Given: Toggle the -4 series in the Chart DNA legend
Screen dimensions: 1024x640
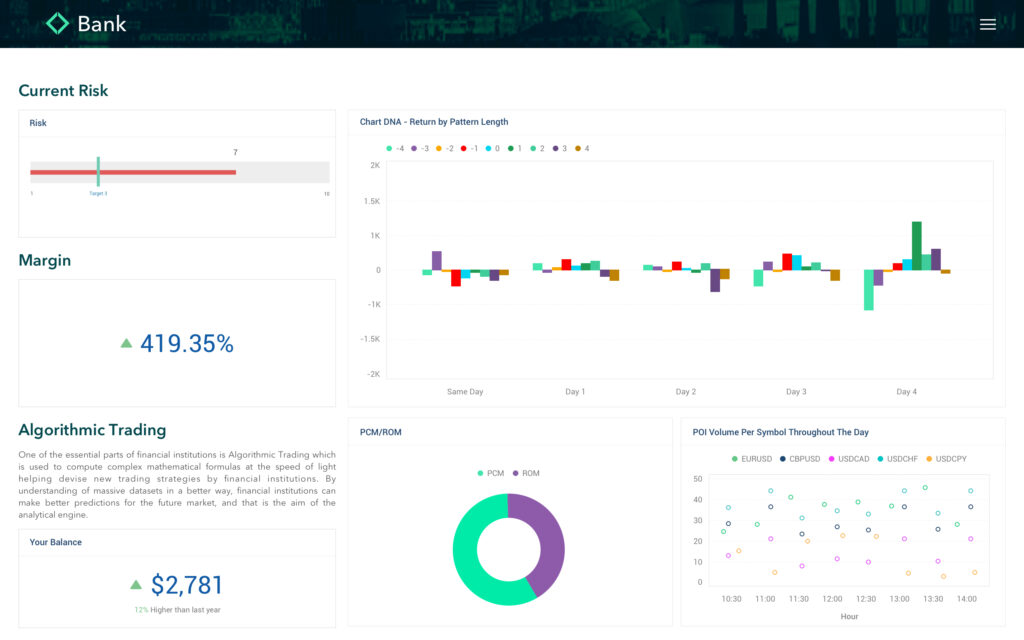Looking at the screenshot, I should [395, 148].
